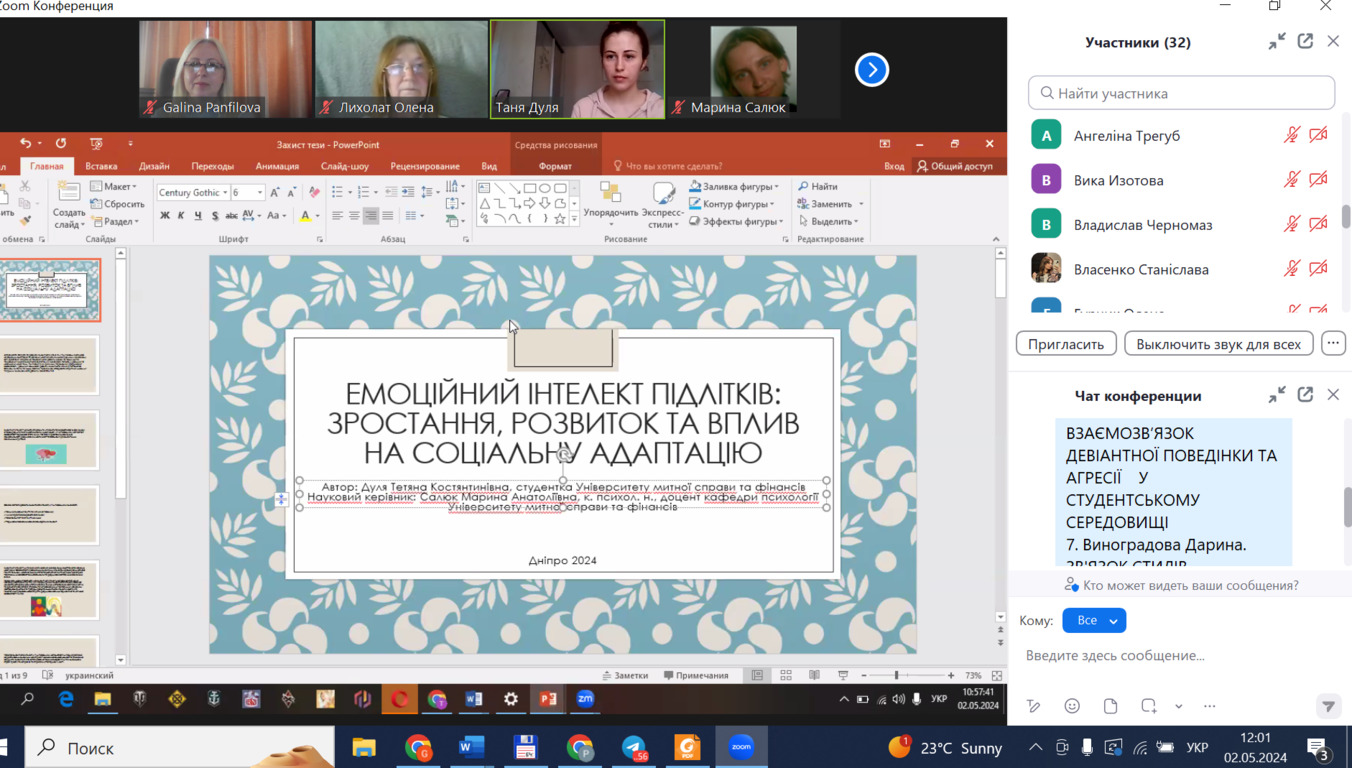Click the center text alignment icon

[353, 216]
